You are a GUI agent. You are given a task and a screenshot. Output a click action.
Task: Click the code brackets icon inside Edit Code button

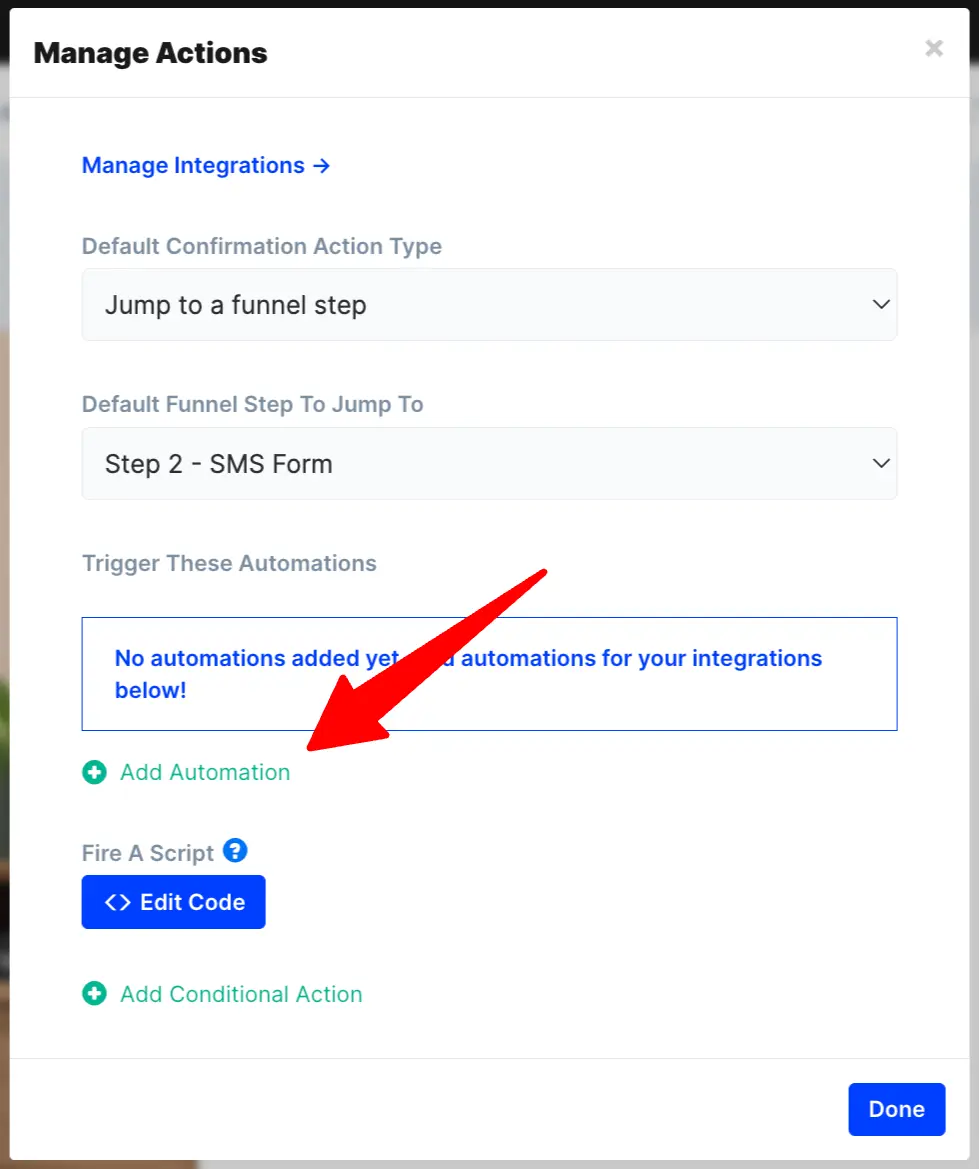[118, 901]
